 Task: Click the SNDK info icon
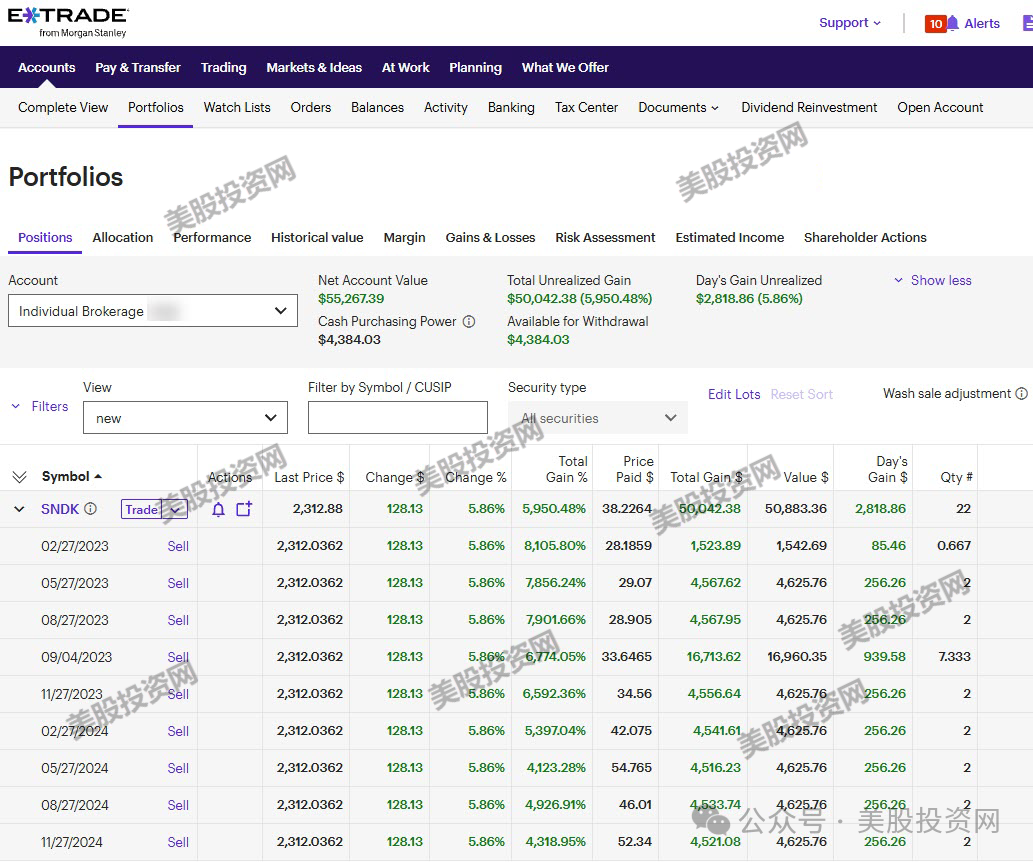click(91, 509)
